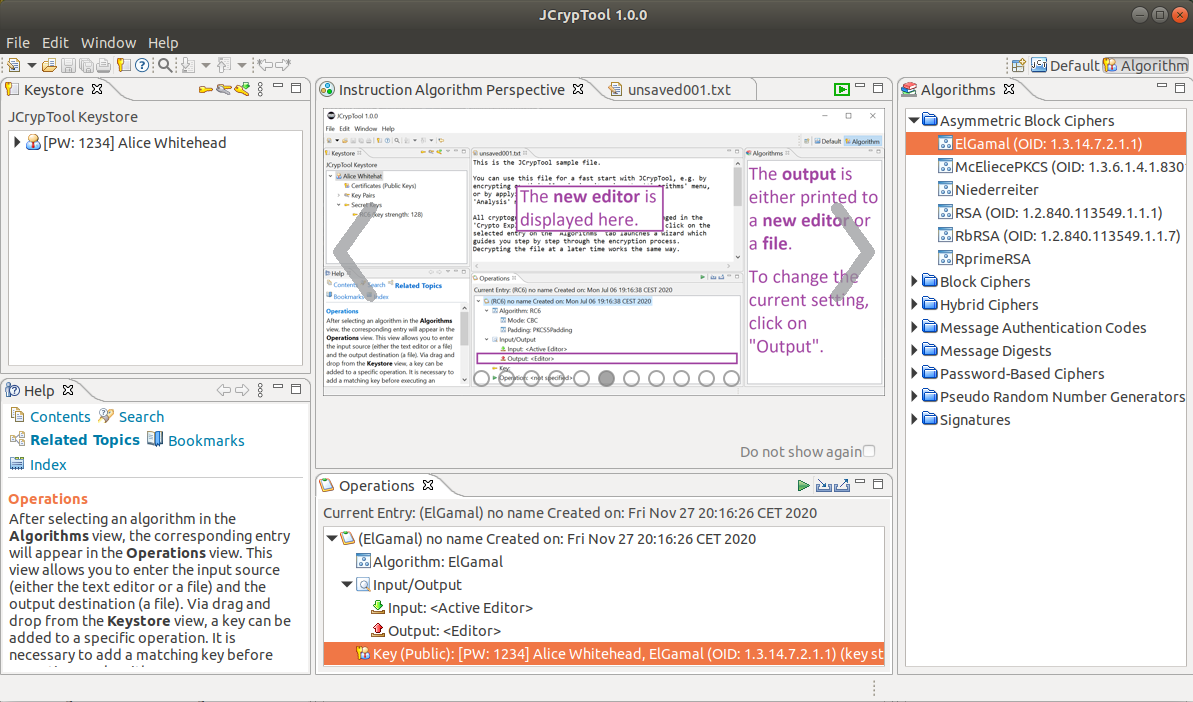
Task: Click Forward navigation arrow in main toolbar
Action: [x=283, y=65]
